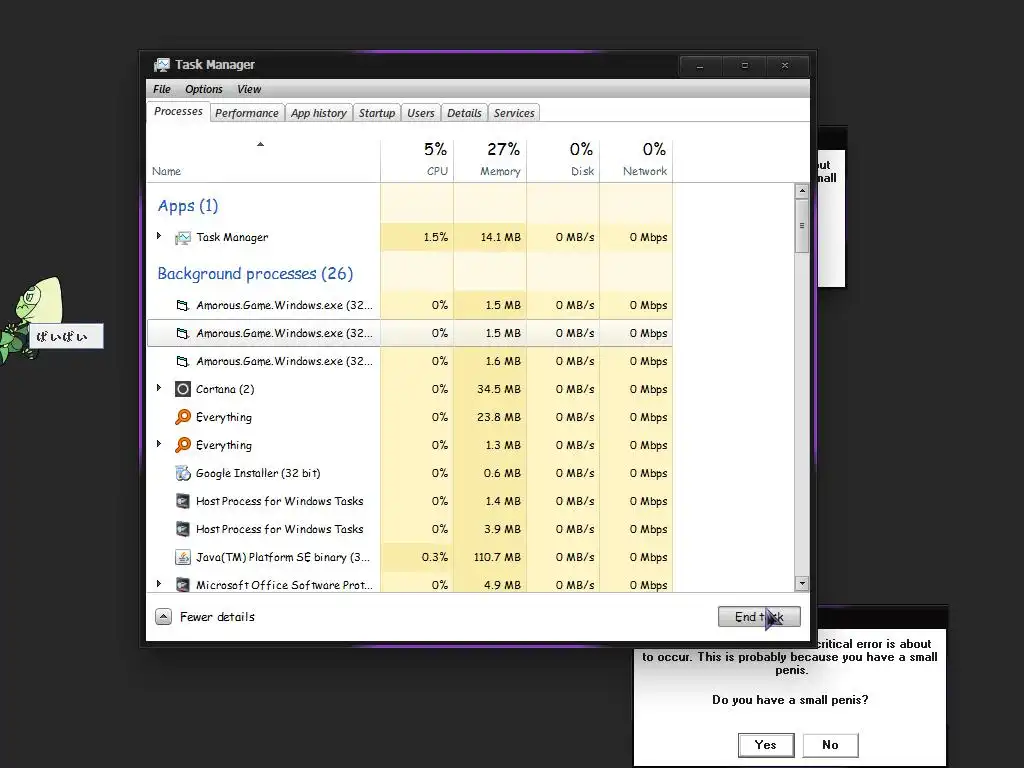
Task: Maximize the Task Manager window
Action: pos(744,66)
